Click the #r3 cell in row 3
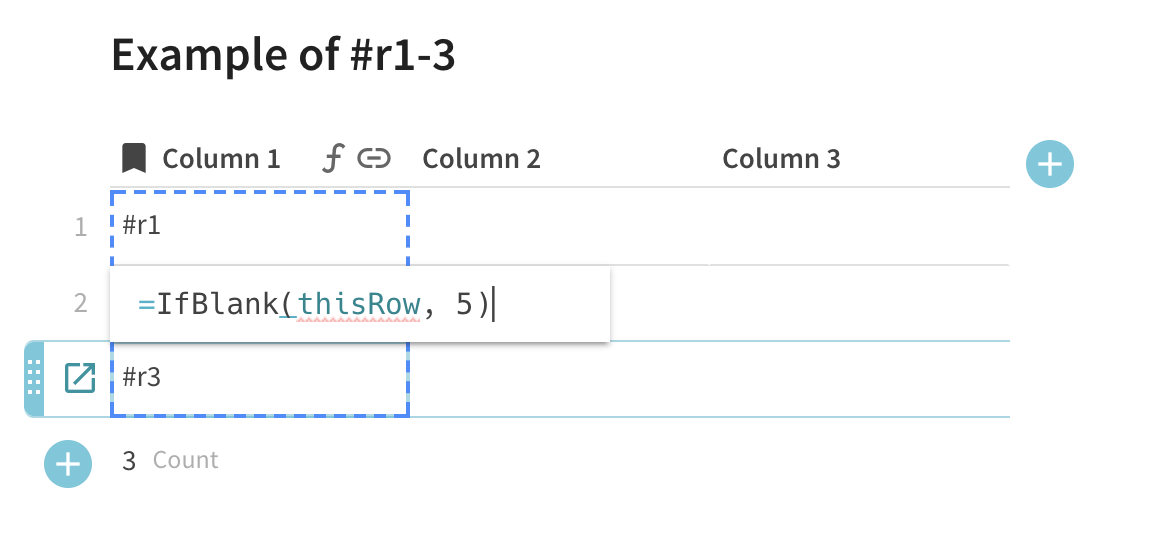The height and width of the screenshot is (544, 1156). [x=260, y=378]
